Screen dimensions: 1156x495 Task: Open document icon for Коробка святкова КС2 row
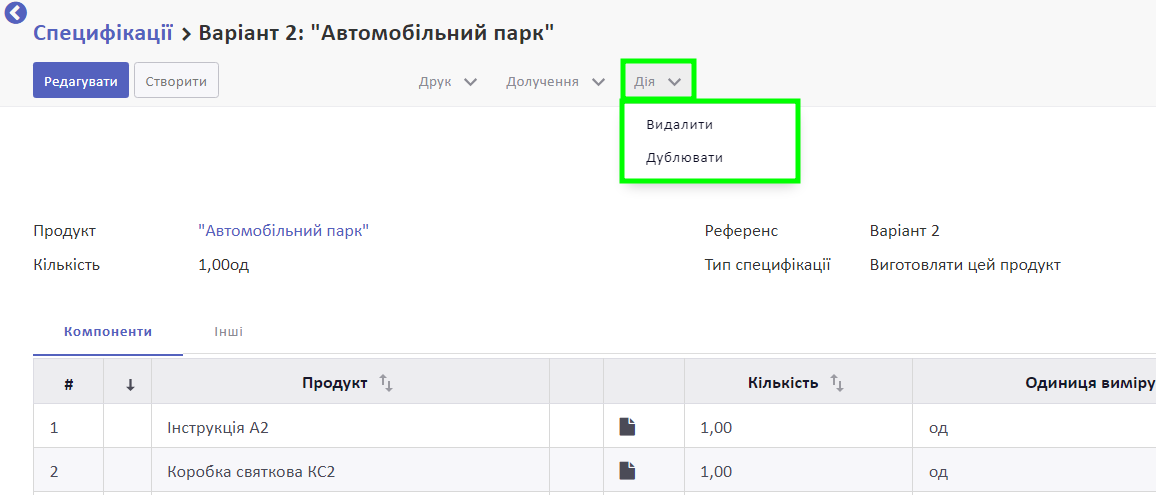tap(627, 471)
